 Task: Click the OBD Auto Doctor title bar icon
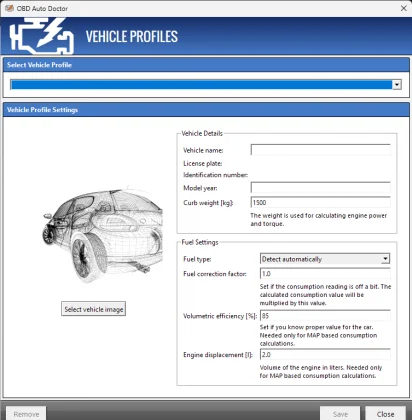pos(9,8)
